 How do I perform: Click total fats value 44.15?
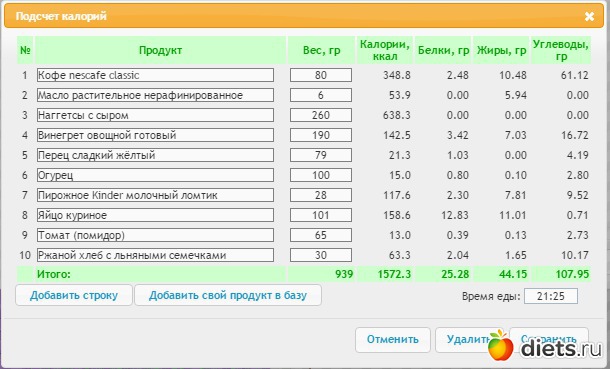pyautogui.click(x=513, y=274)
